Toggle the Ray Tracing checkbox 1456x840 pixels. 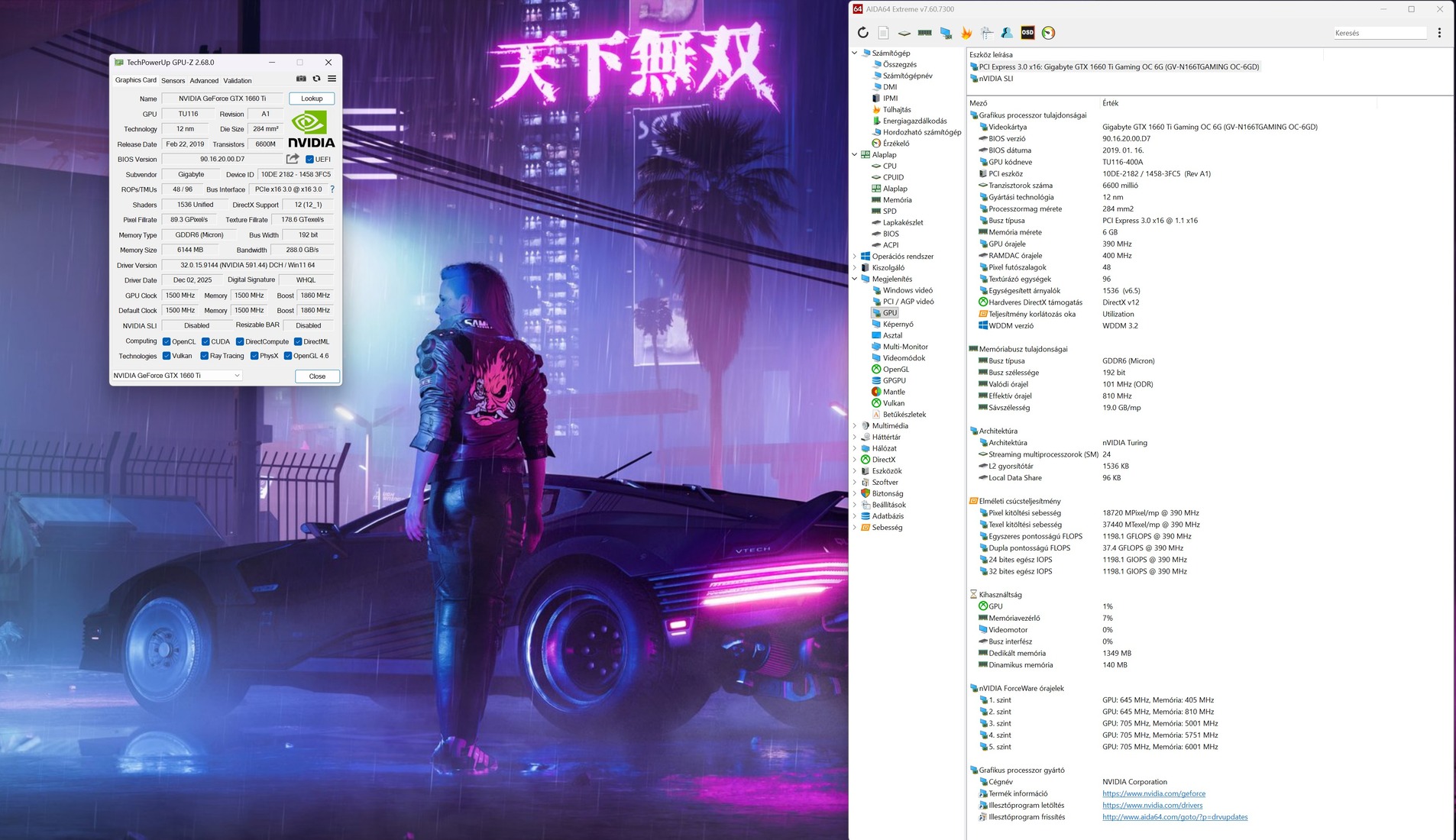pyautogui.click(x=205, y=356)
